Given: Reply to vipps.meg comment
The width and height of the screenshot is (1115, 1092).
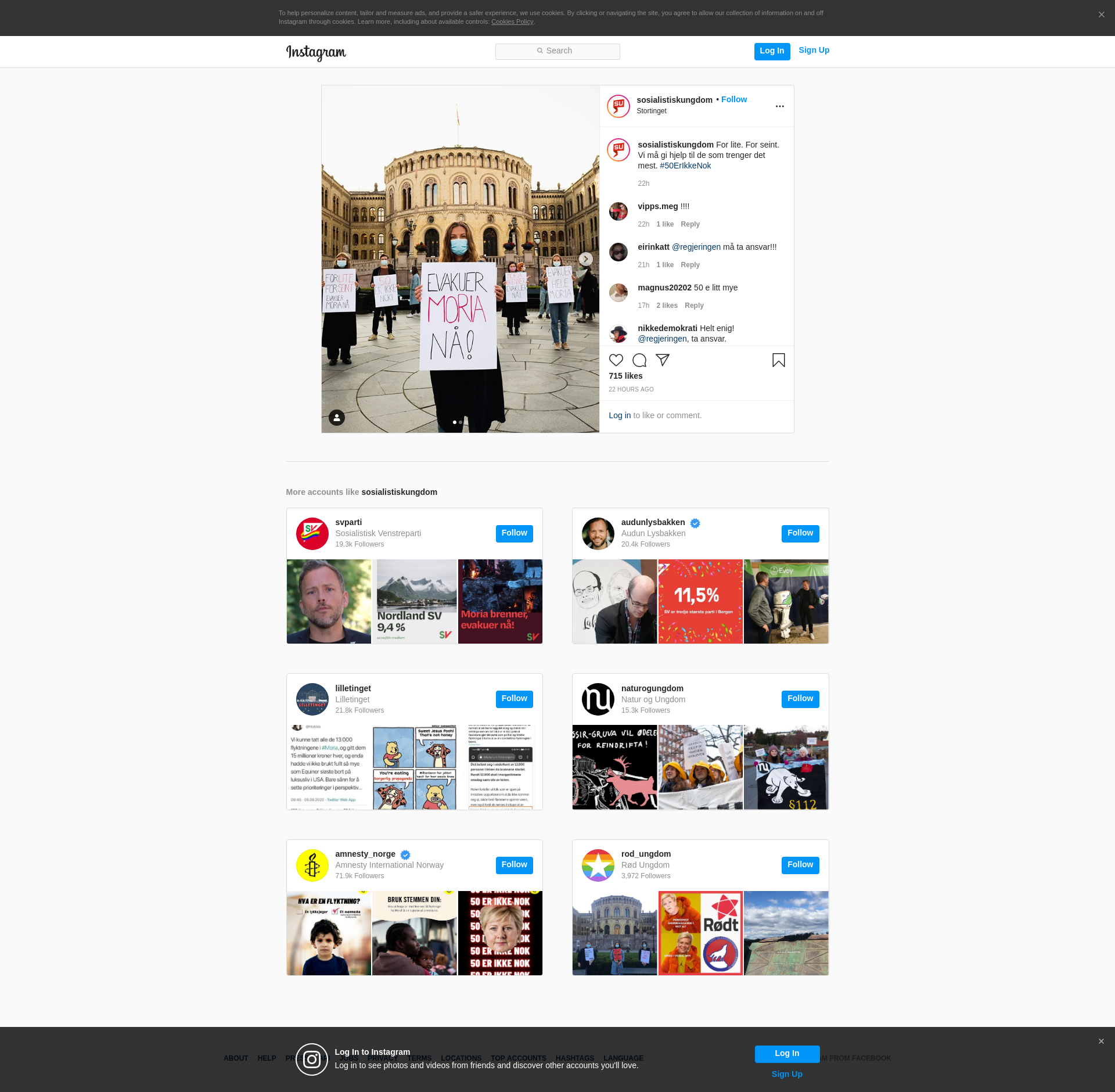Looking at the screenshot, I should click(690, 224).
